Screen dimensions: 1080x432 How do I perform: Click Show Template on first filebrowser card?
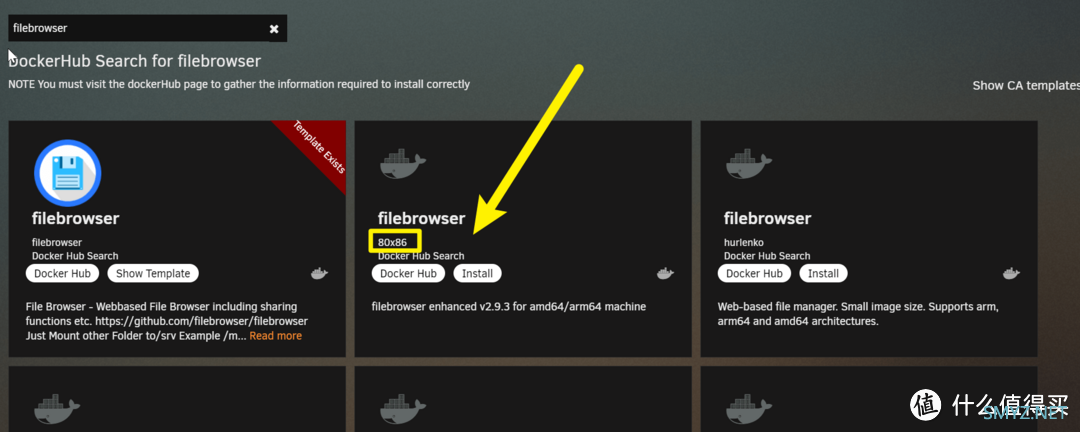pos(153,274)
